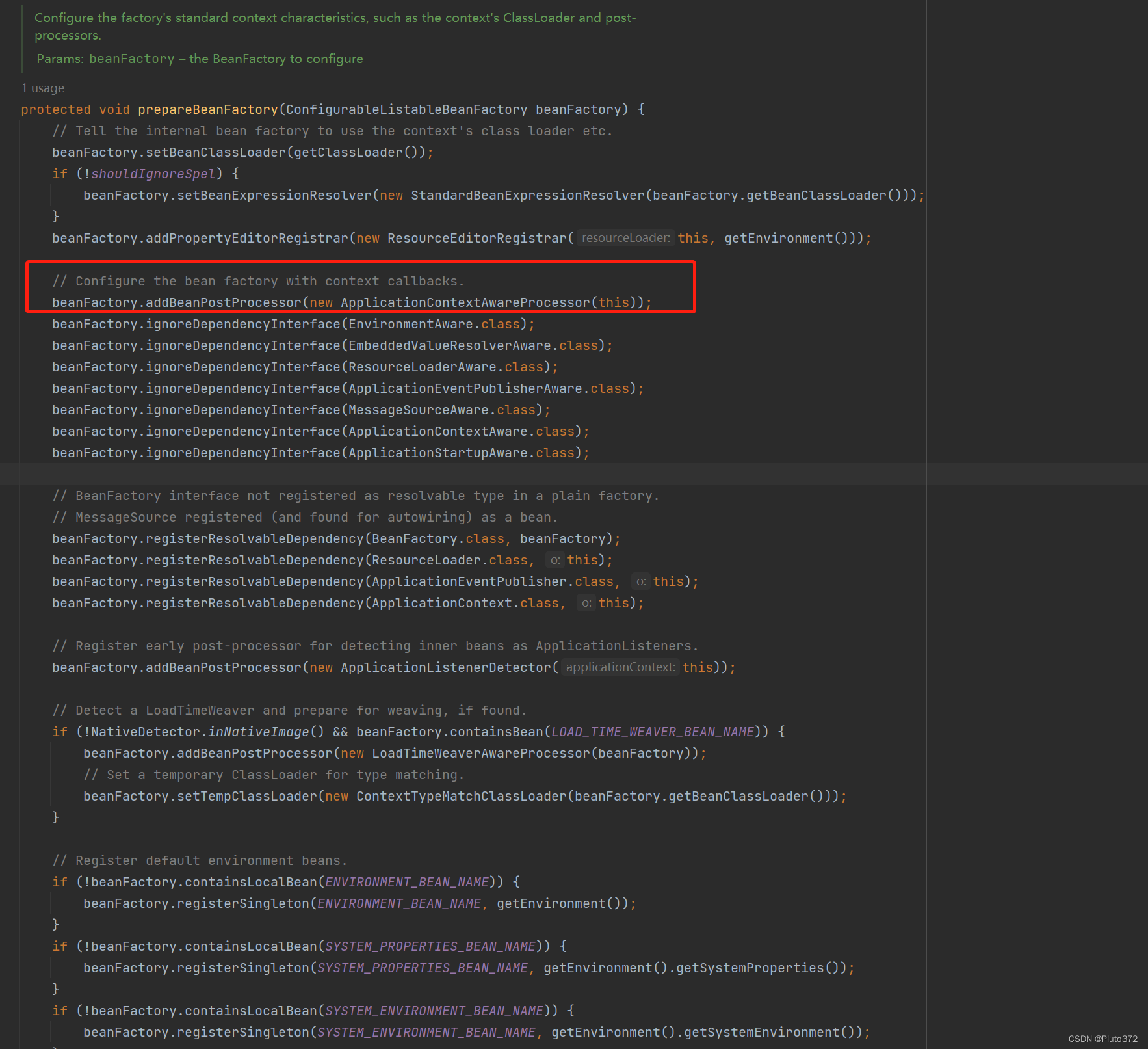This screenshot has height=1049, width=1148.
Task: Click 'Params: beanFactory' in the doc comment
Action: 105,59
